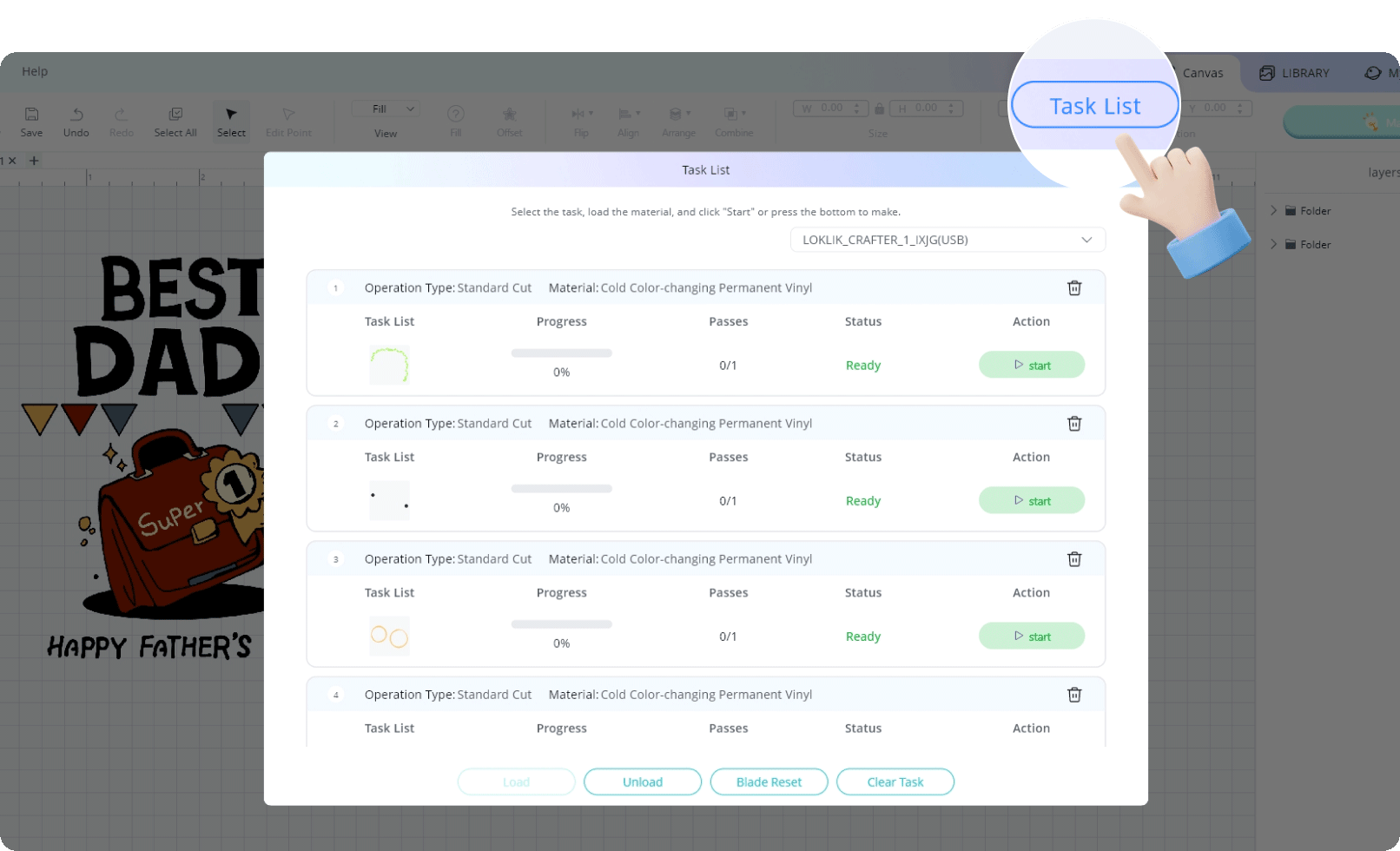The image size is (1400, 851).
Task: Click the progress bar of task 2
Action: tap(561, 489)
